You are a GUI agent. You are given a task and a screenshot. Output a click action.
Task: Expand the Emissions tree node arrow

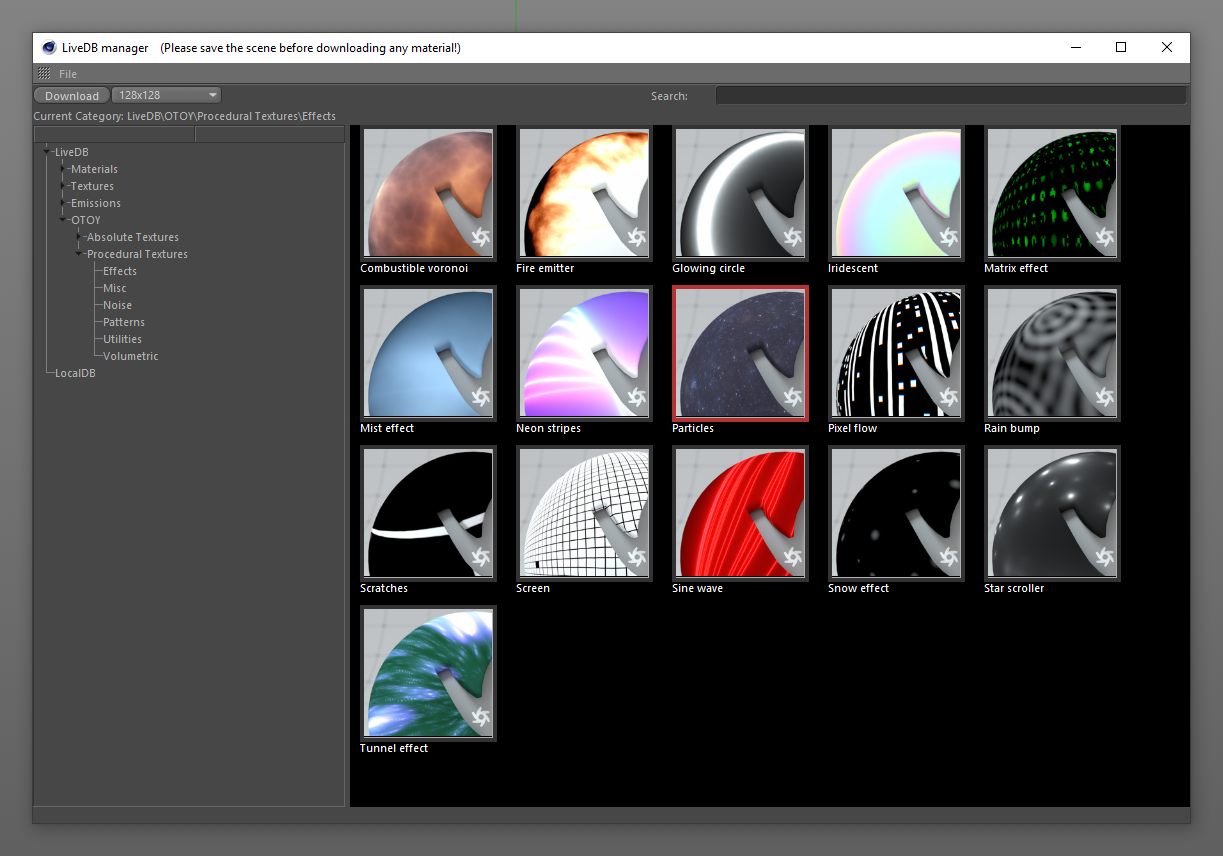[64, 203]
